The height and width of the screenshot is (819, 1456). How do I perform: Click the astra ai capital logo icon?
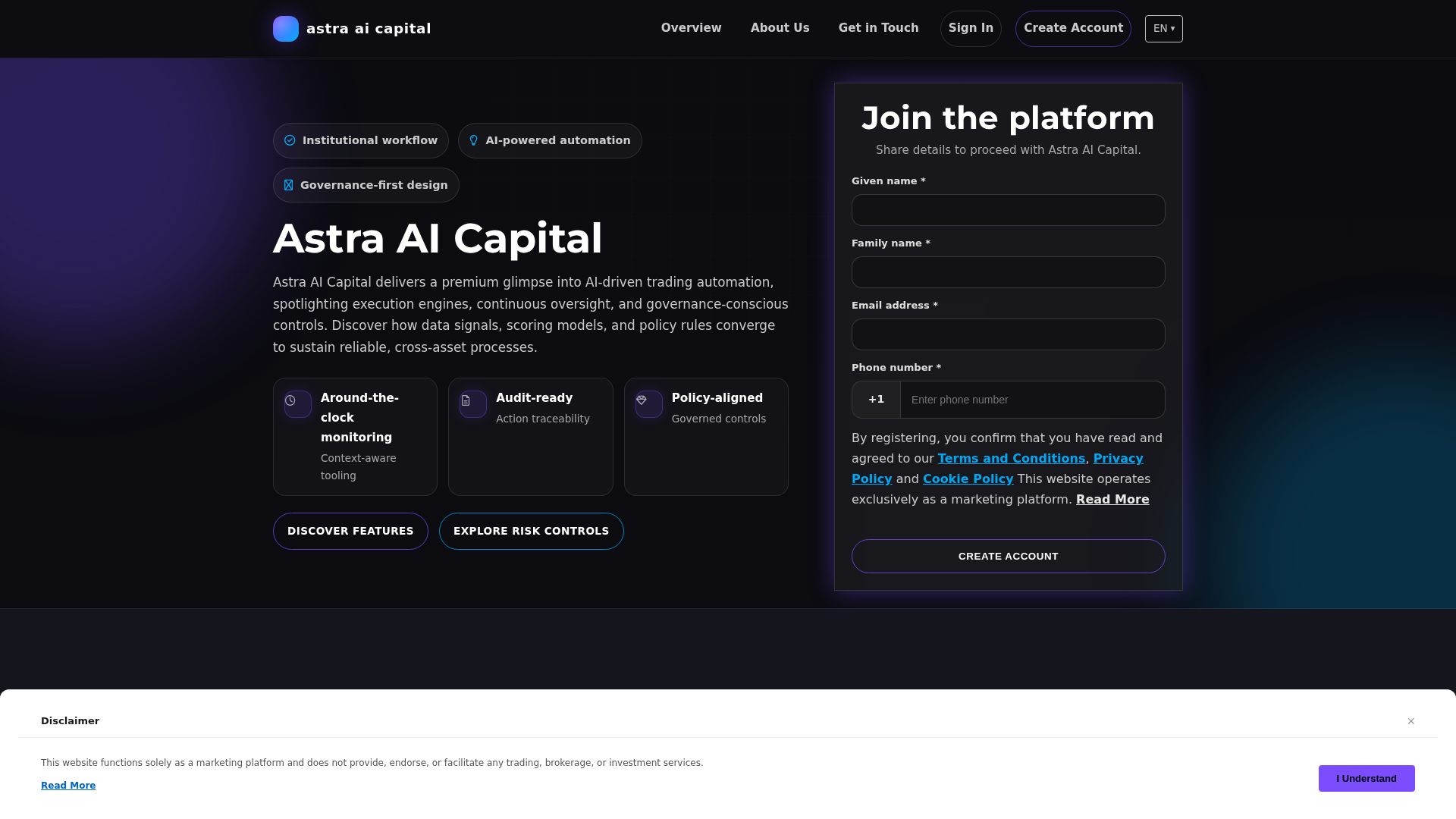tap(286, 29)
